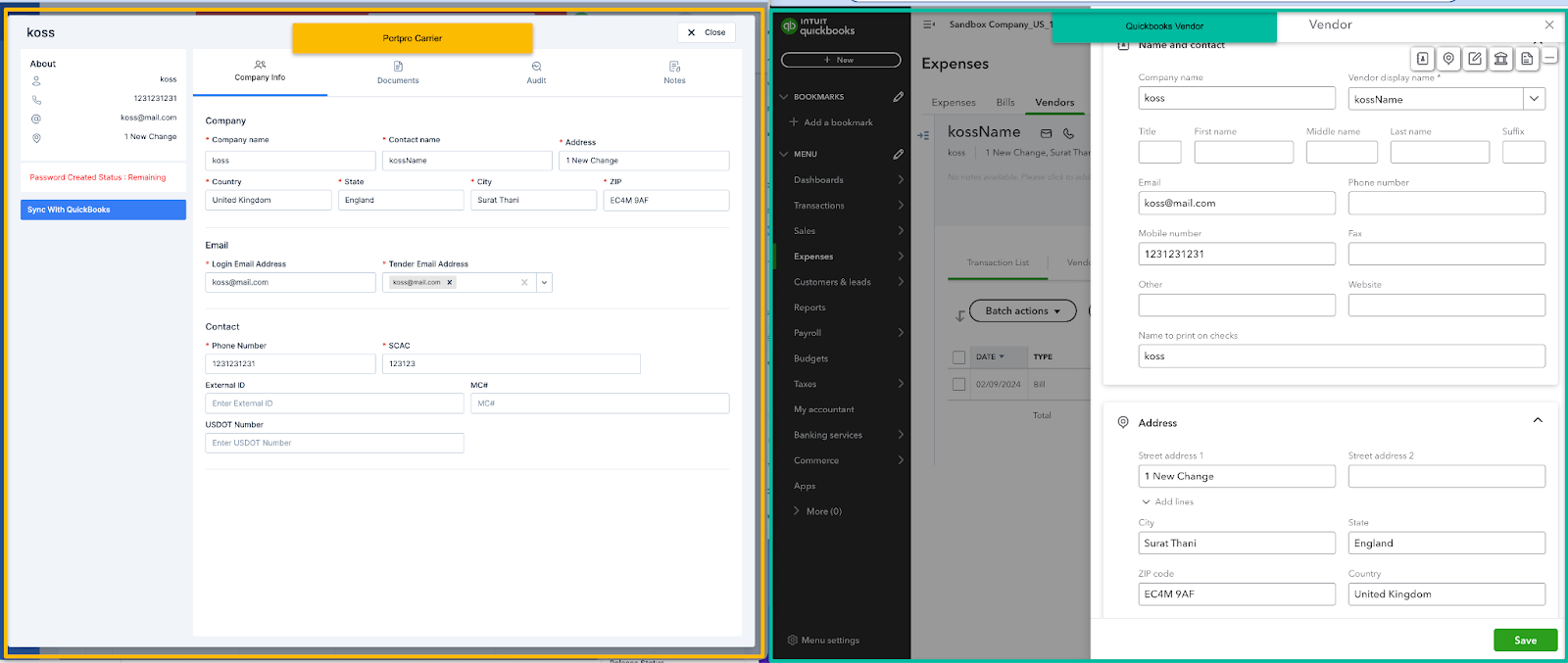1568x663 pixels.
Task: Click the sort arrow icon beside Batch actions
Action: point(960,315)
